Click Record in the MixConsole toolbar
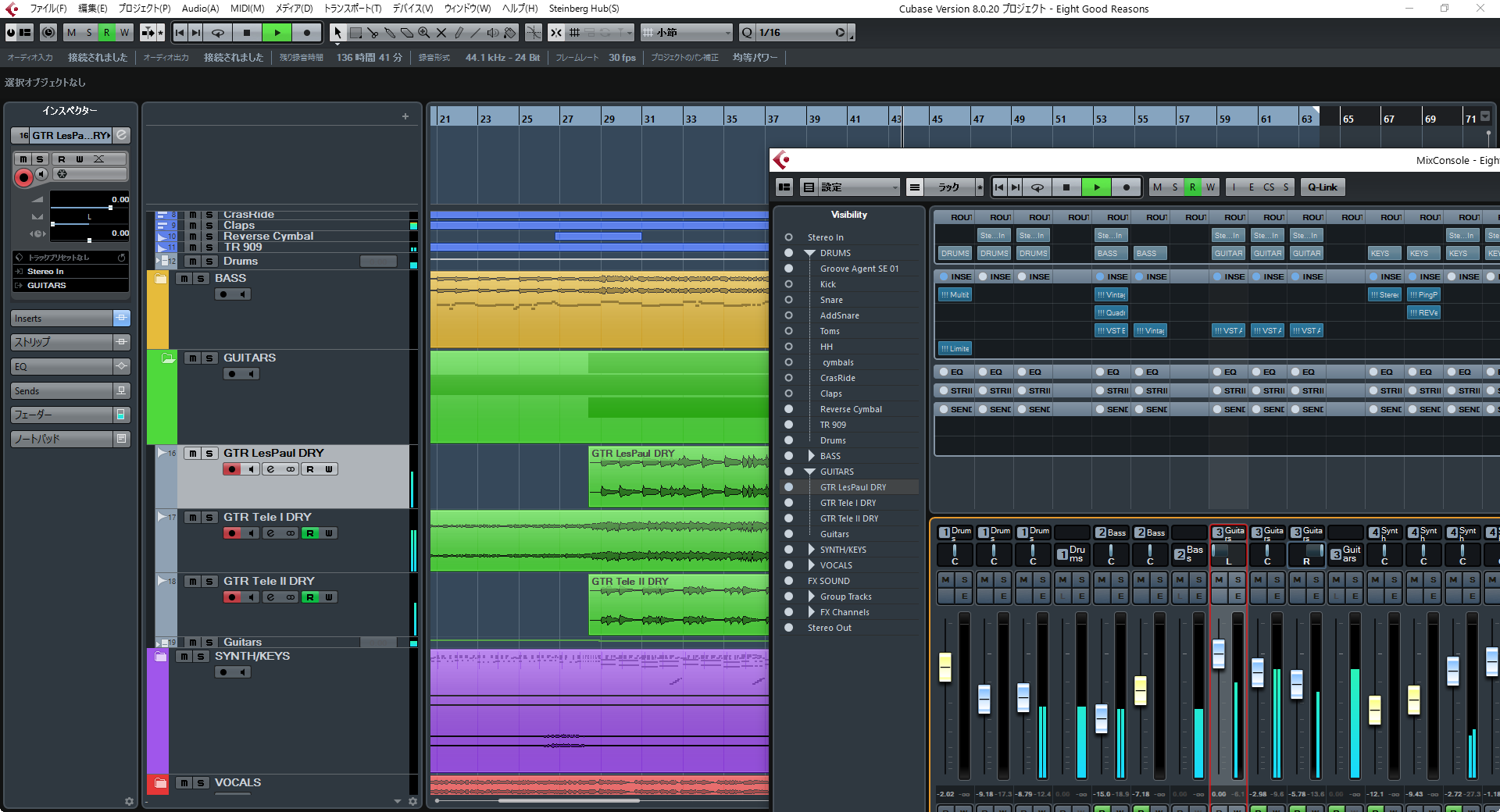 coord(1126,187)
